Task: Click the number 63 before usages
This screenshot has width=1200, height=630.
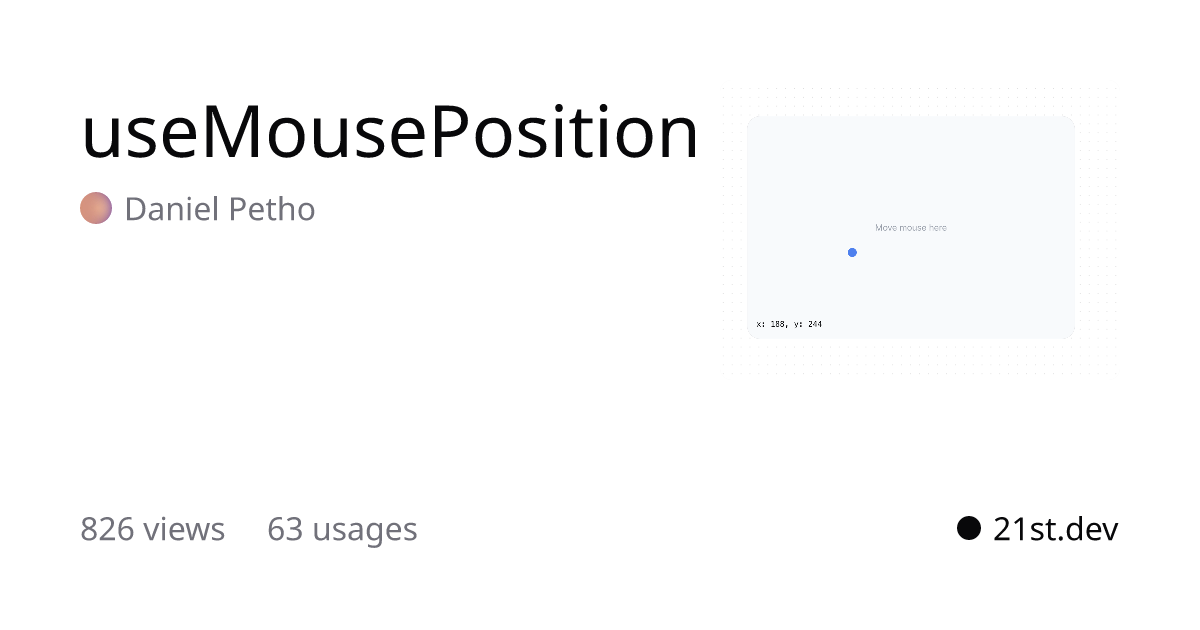Action: pyautogui.click(x=285, y=529)
